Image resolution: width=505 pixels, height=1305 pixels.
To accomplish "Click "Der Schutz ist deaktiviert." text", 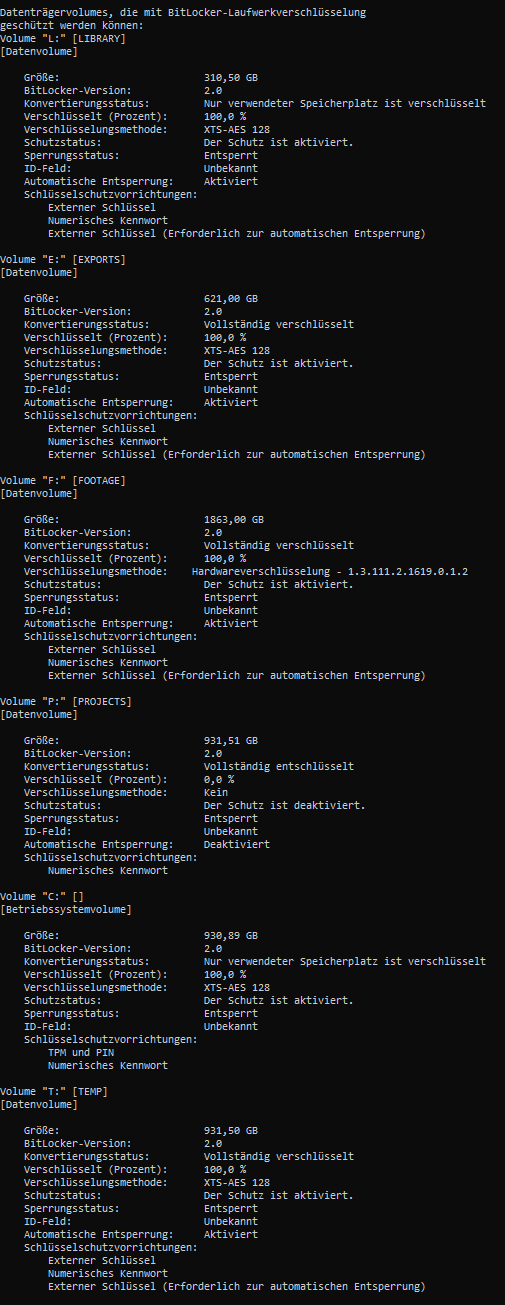I will [x=285, y=805].
